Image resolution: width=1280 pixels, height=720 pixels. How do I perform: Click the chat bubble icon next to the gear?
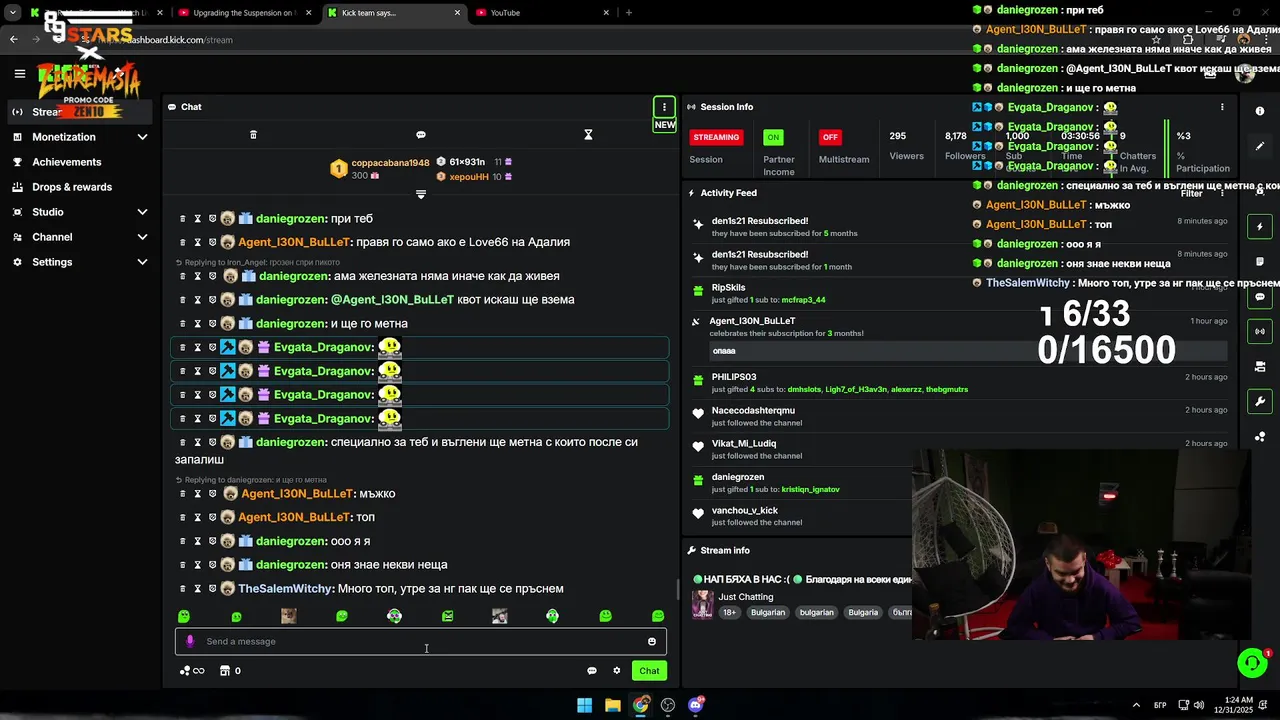pos(591,671)
